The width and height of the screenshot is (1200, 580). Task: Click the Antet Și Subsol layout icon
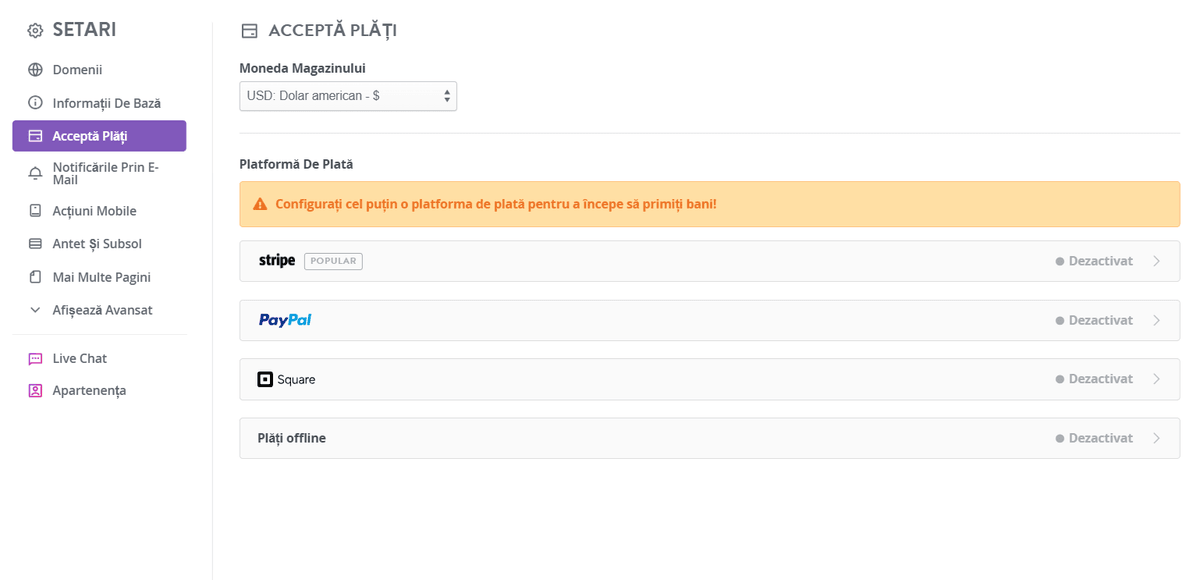[35, 244]
